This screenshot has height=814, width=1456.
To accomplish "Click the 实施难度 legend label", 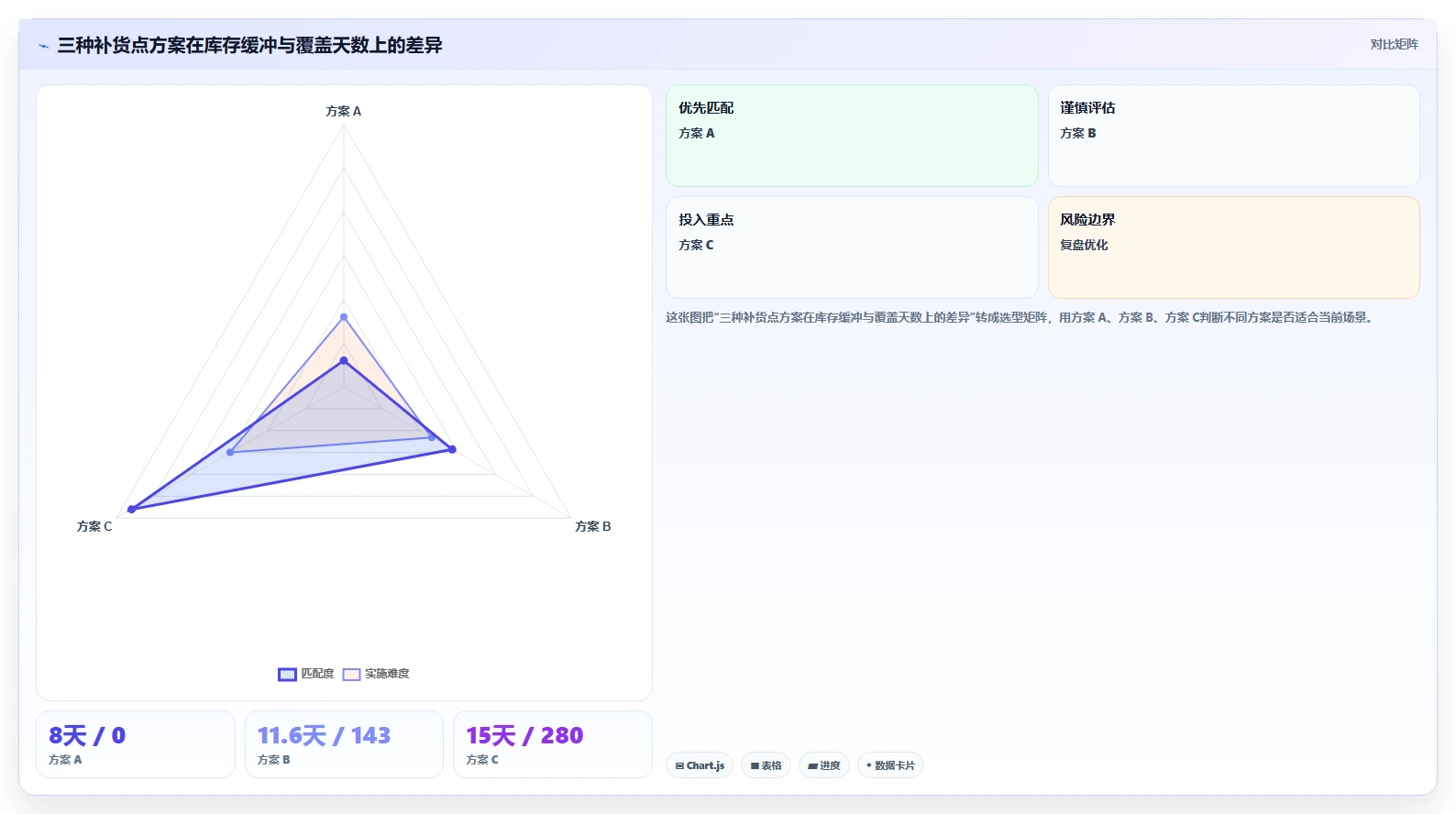I will (387, 674).
